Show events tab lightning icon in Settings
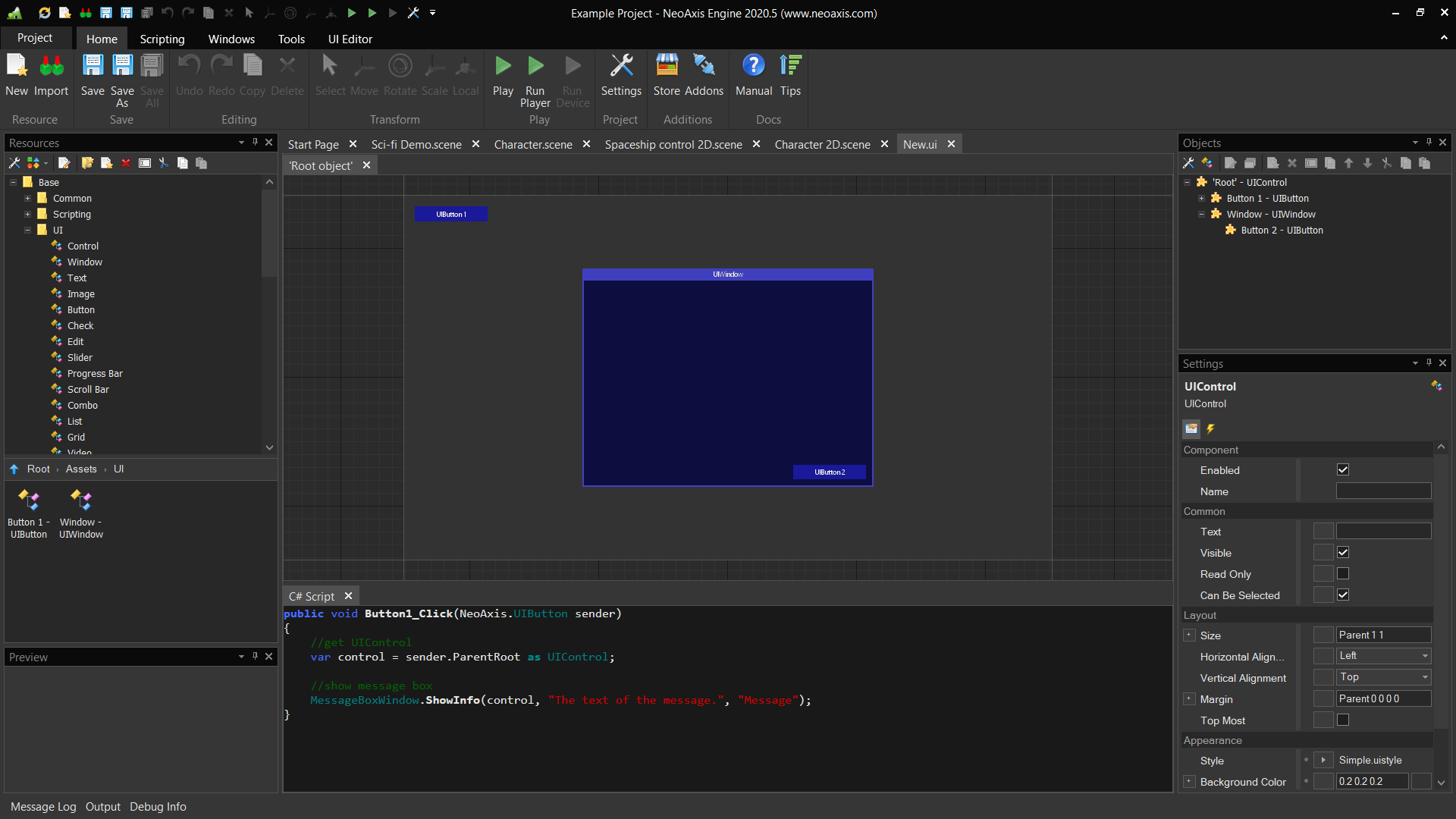The width and height of the screenshot is (1456, 819). point(1211,429)
